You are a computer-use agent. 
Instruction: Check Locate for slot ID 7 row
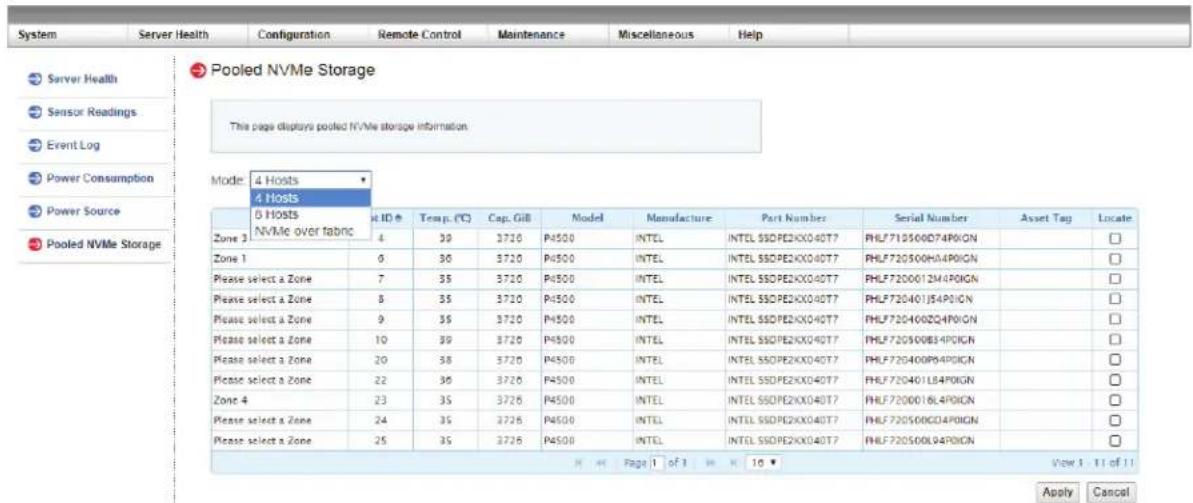1115,279
